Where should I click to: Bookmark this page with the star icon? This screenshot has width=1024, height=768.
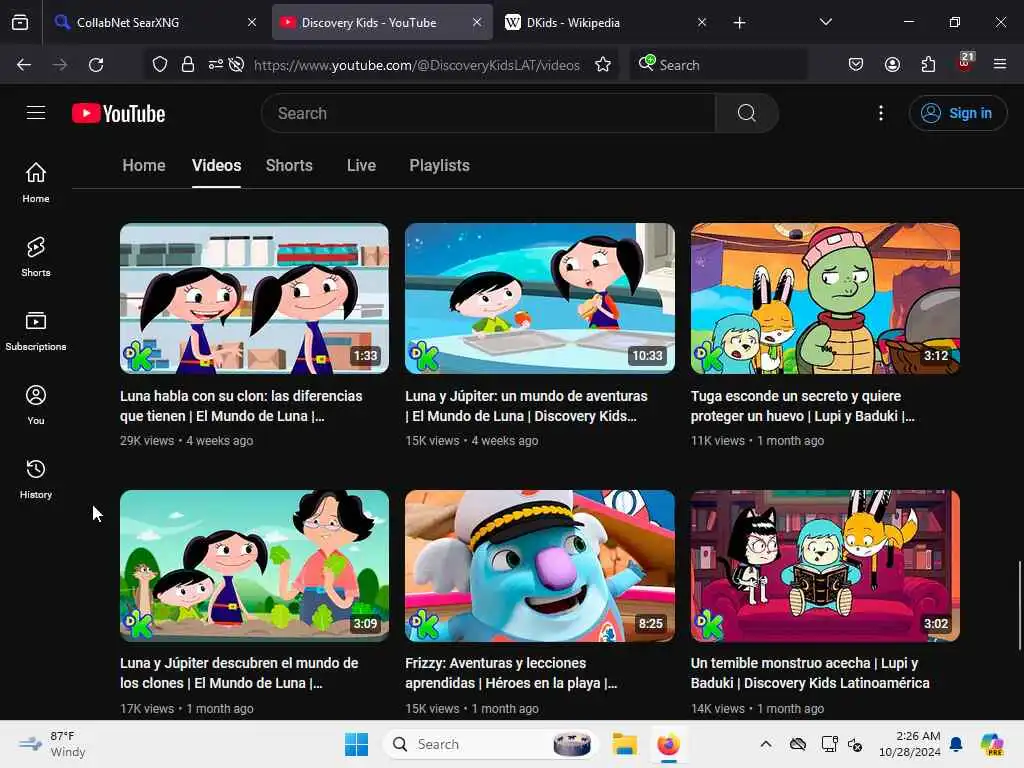coord(603,65)
